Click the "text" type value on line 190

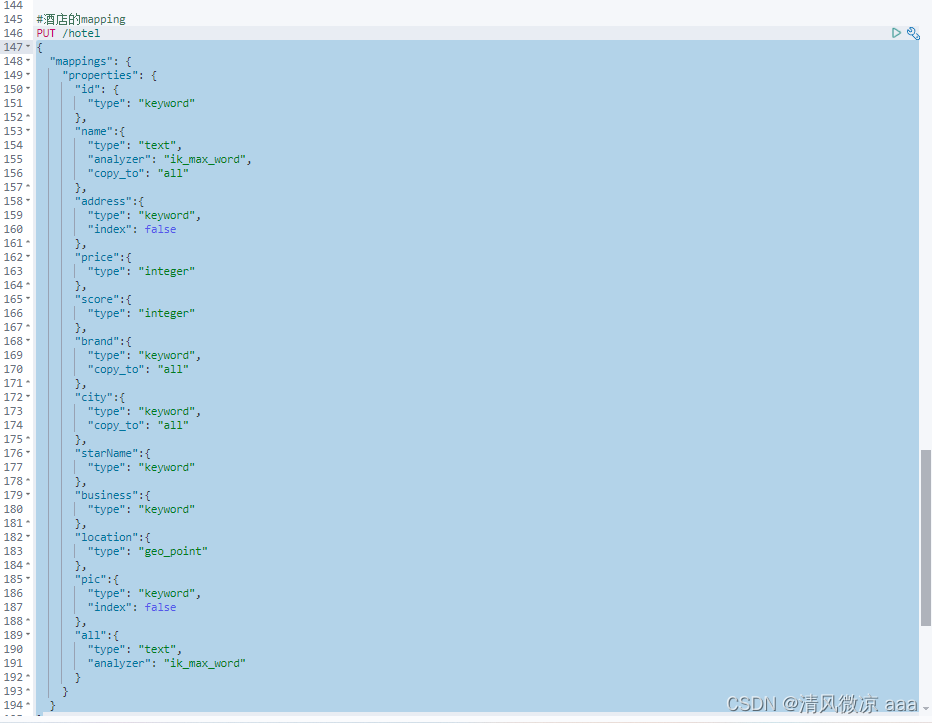pos(158,649)
